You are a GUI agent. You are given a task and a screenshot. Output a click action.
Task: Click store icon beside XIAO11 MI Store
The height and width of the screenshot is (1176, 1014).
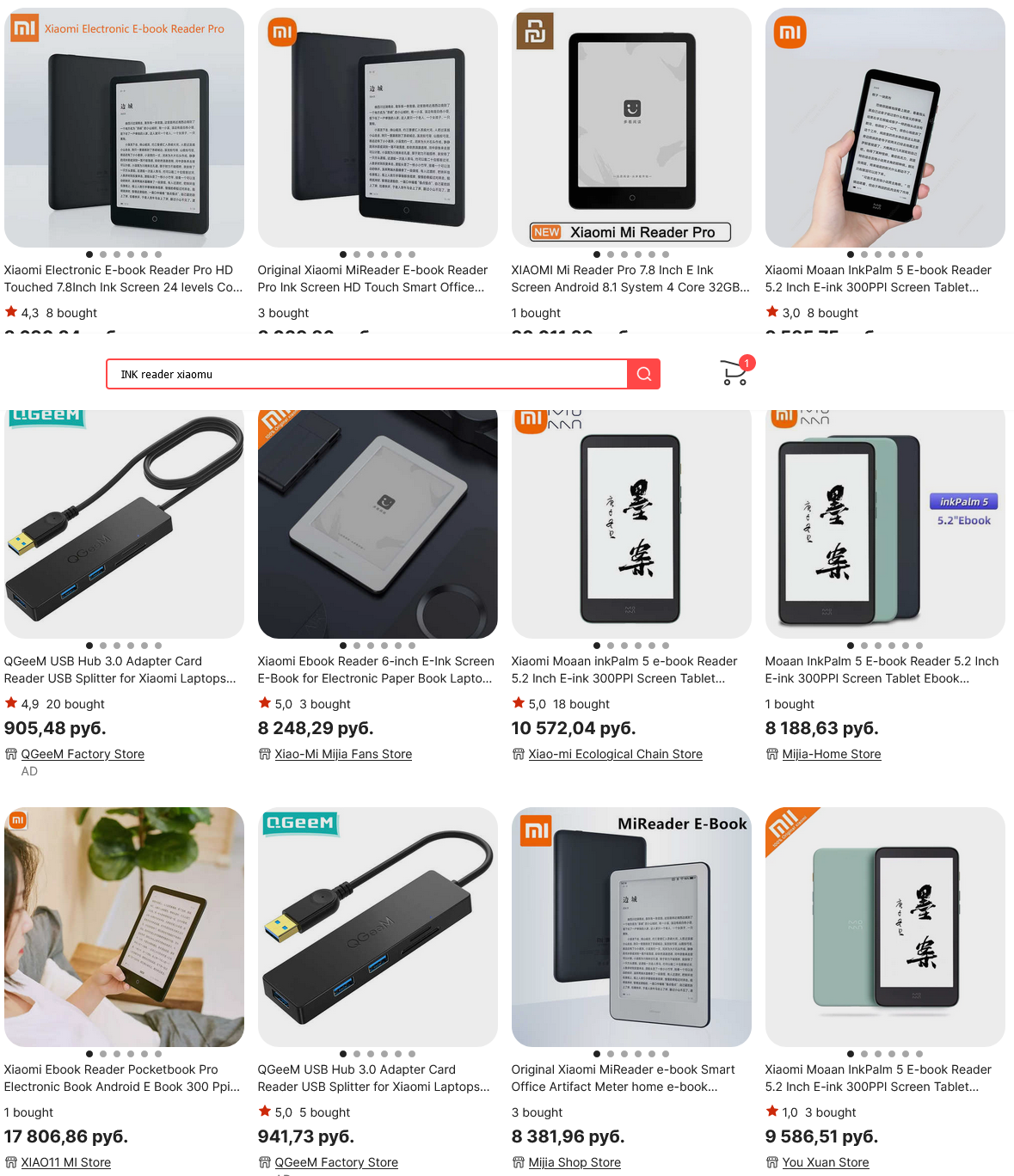point(11,1162)
